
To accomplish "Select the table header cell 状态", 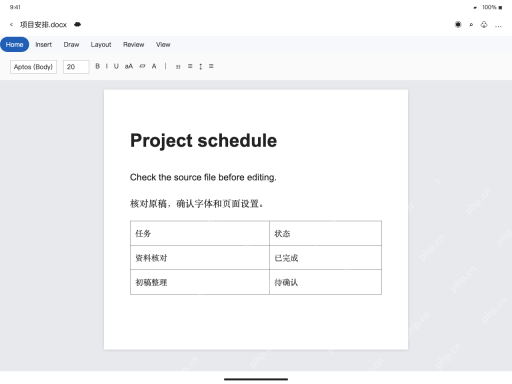I will pyautogui.click(x=325, y=233).
